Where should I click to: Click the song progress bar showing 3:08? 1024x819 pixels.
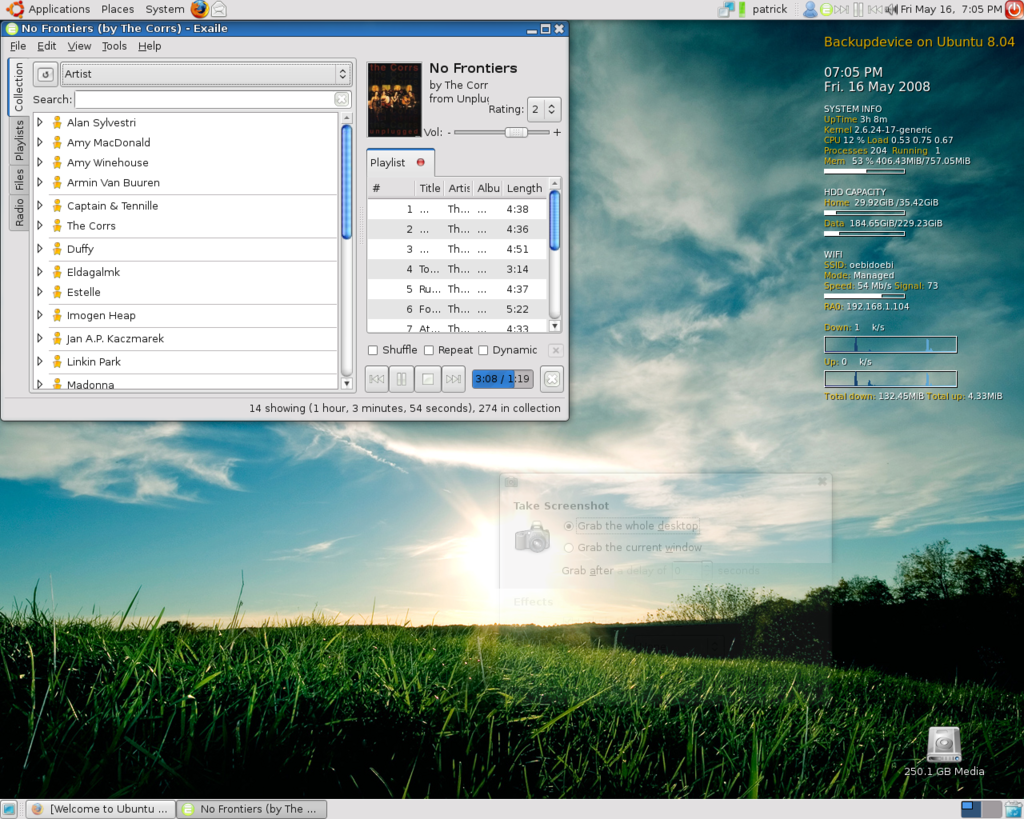tap(502, 379)
